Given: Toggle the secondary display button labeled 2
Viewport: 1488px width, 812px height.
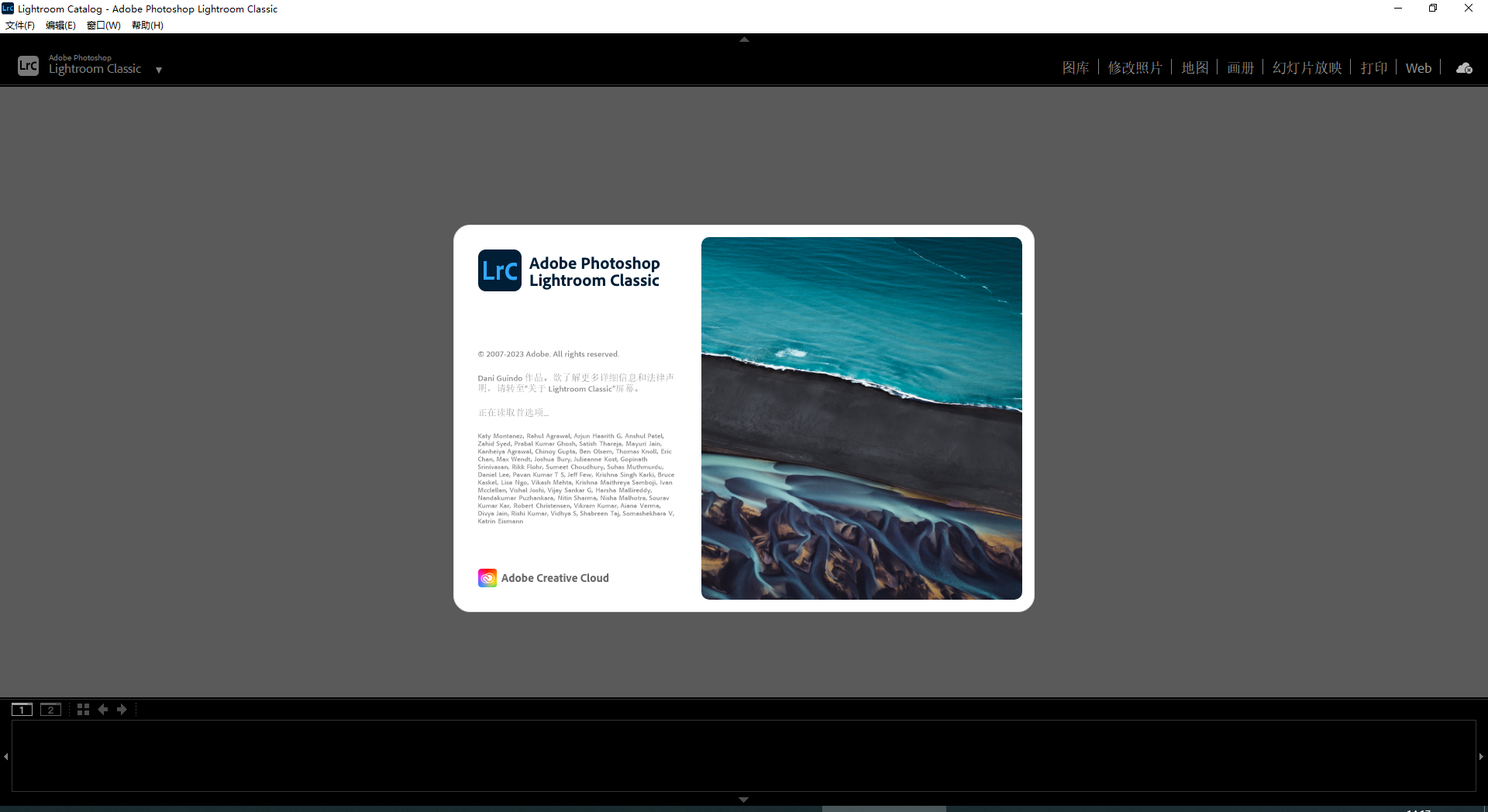Looking at the screenshot, I should tap(50, 709).
